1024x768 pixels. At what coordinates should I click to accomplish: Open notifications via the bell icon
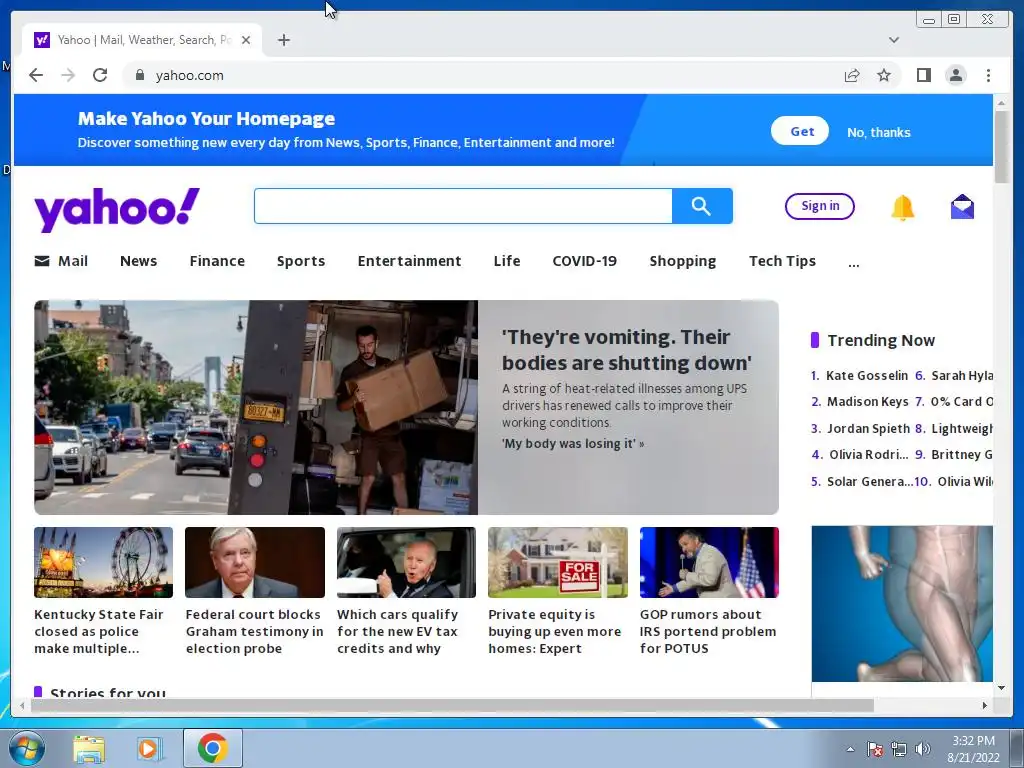tap(903, 207)
